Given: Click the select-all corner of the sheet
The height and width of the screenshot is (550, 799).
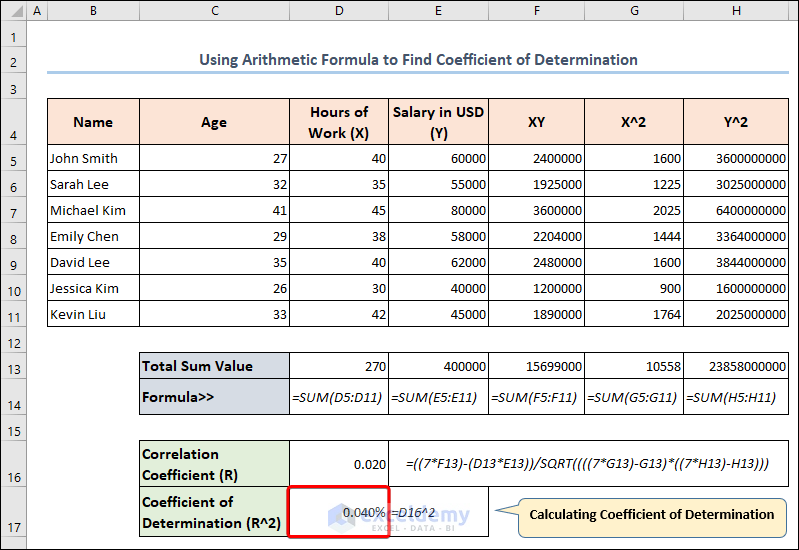Looking at the screenshot, I should (13, 10).
